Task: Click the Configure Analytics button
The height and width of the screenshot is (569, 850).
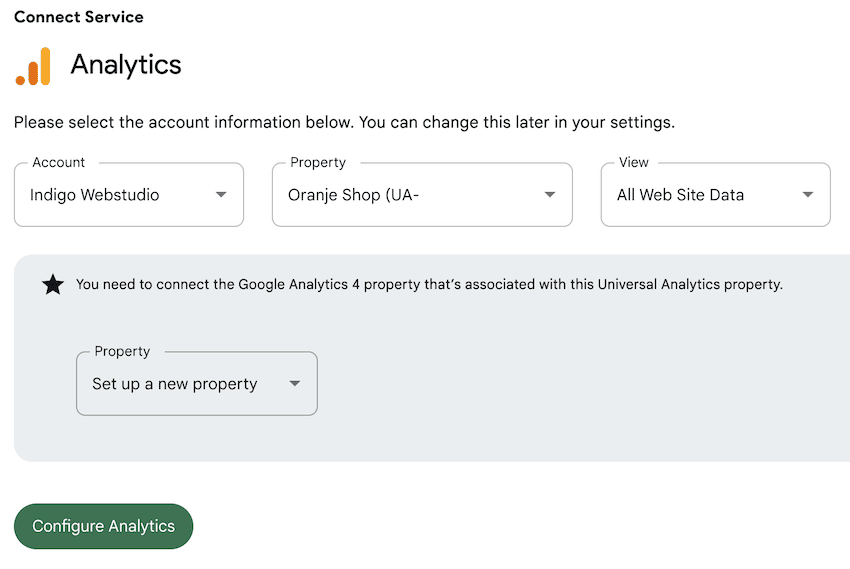Action: point(104,526)
